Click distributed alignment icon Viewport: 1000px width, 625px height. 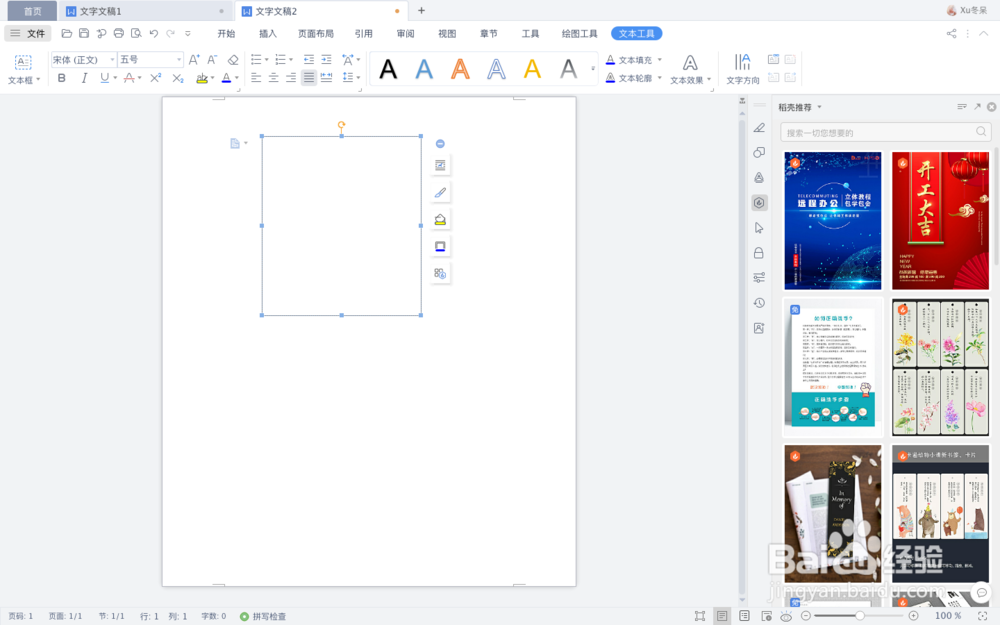(x=326, y=78)
